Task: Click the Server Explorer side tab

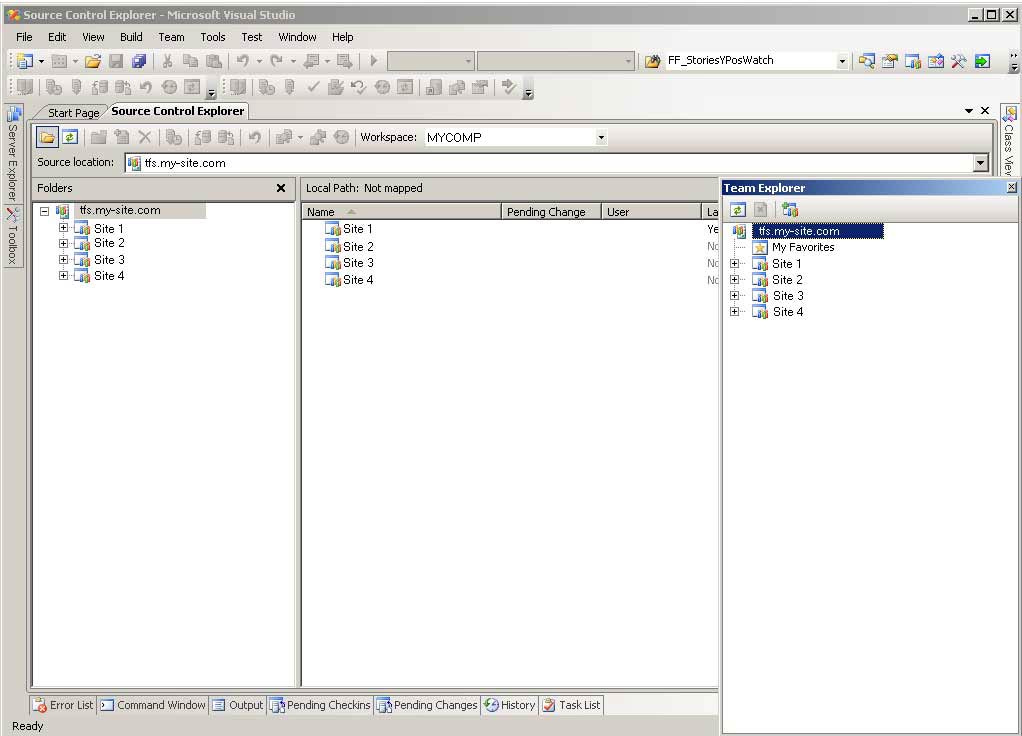Action: coord(13,154)
